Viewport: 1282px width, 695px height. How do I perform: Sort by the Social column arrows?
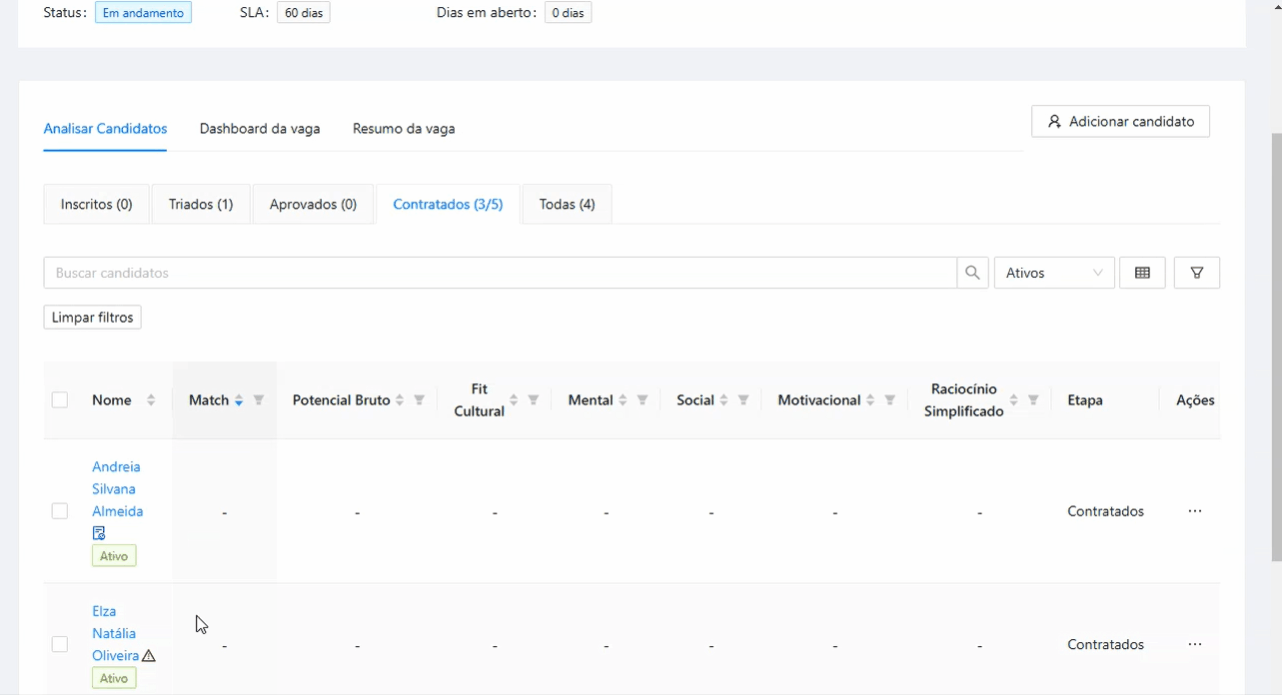724,400
